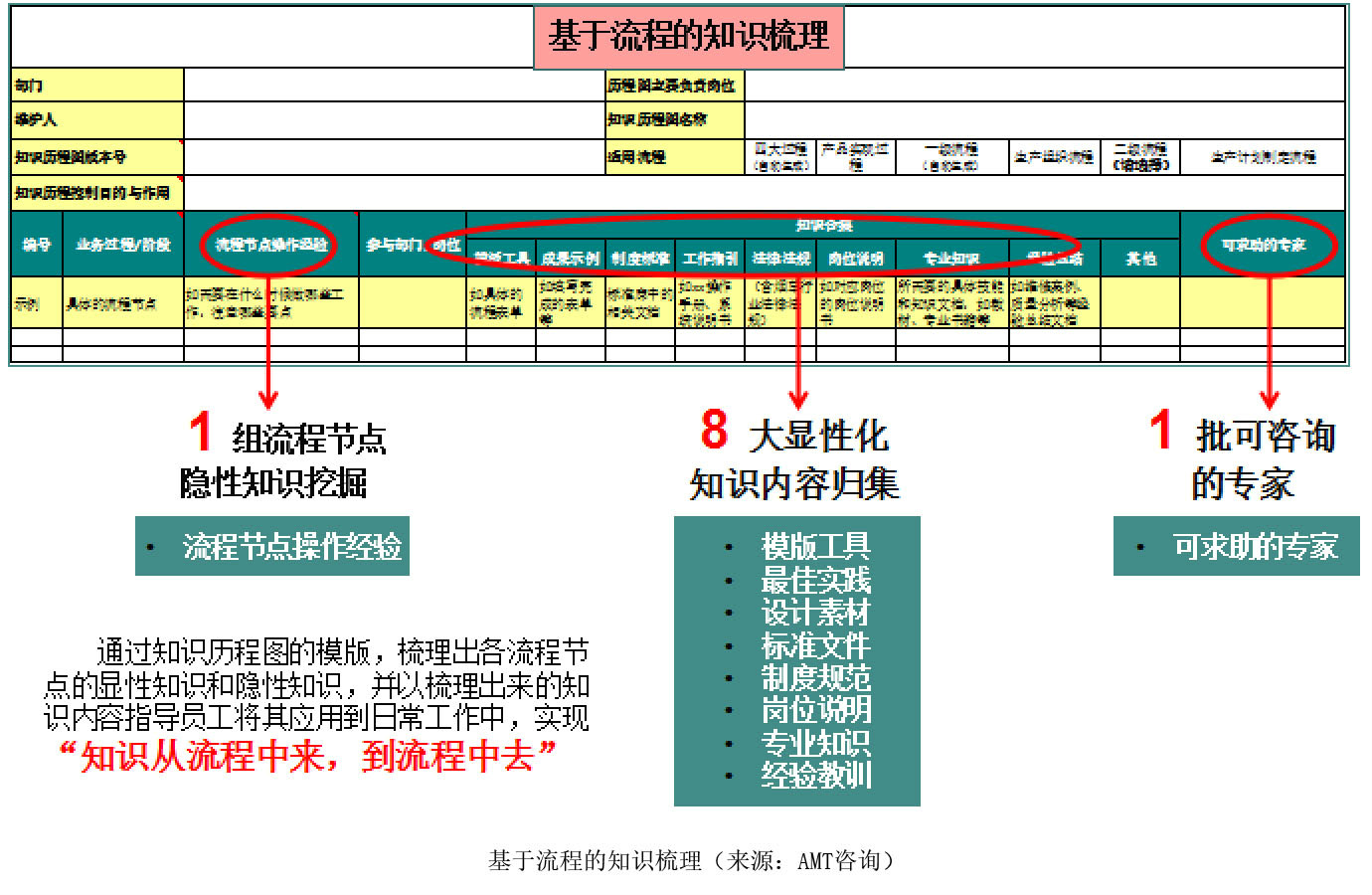Click the 制度标准 column header
The image size is (1372, 895).
640,259
